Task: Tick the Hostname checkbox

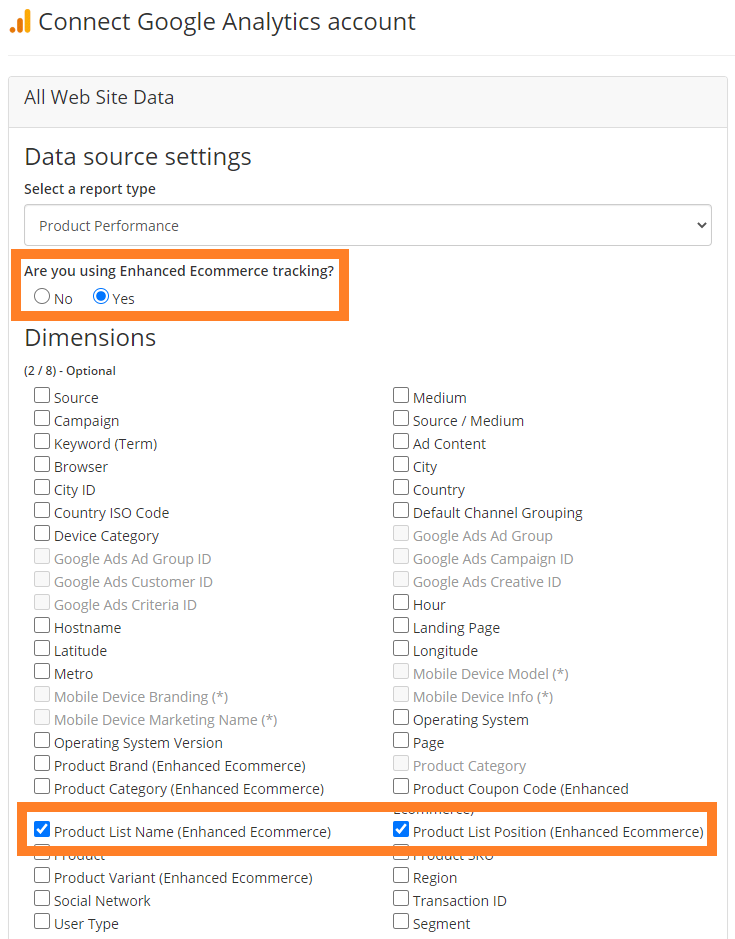Action: click(x=42, y=625)
